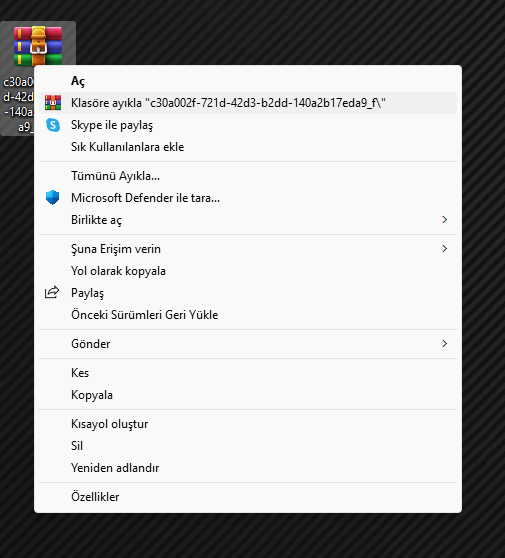Click the Microsoft Defender shield icon

[x=52, y=198]
